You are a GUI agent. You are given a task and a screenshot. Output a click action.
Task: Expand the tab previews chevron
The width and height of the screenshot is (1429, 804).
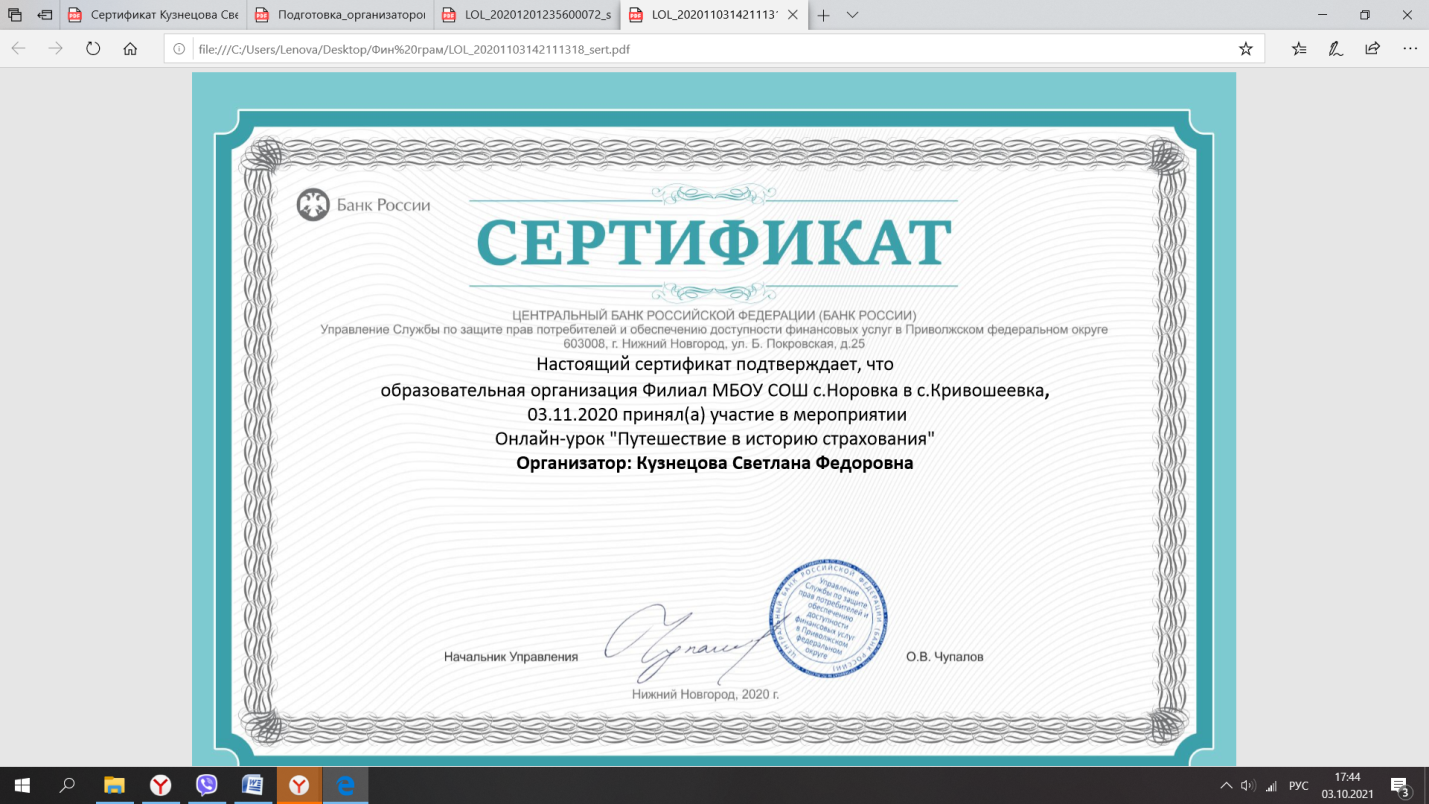(852, 15)
